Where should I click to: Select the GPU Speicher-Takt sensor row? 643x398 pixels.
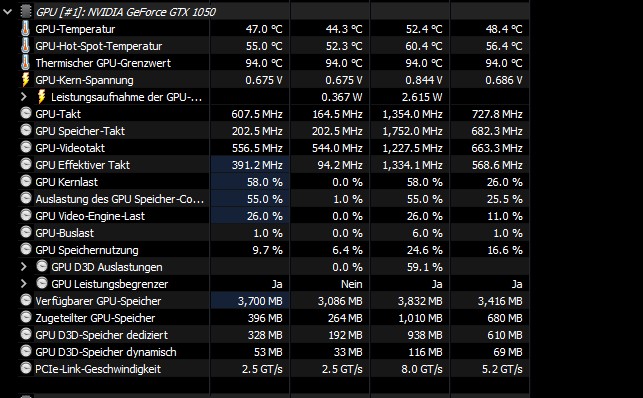pyautogui.click(x=274, y=131)
